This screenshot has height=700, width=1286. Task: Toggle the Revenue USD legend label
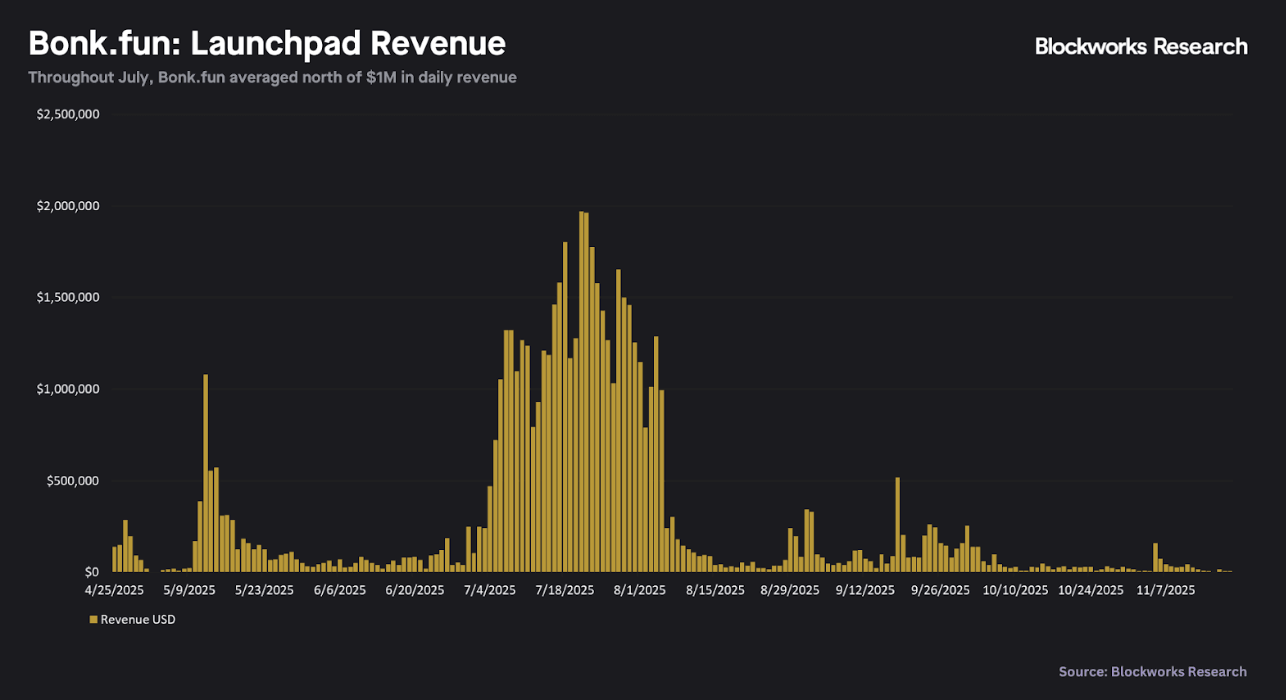click(137, 620)
